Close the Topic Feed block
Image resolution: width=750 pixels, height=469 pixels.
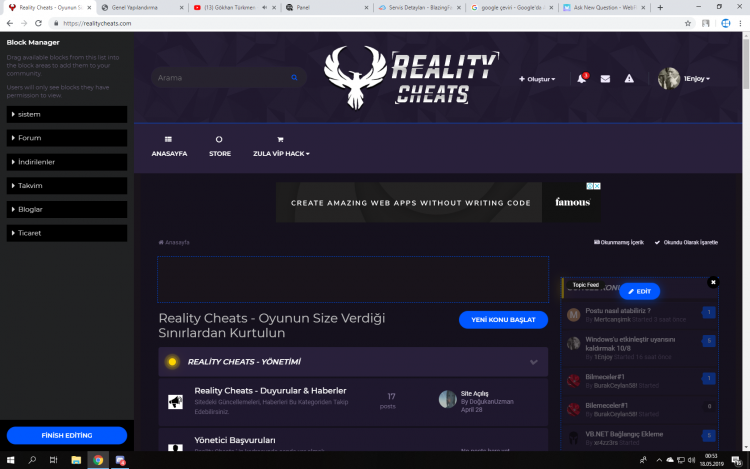[713, 283]
